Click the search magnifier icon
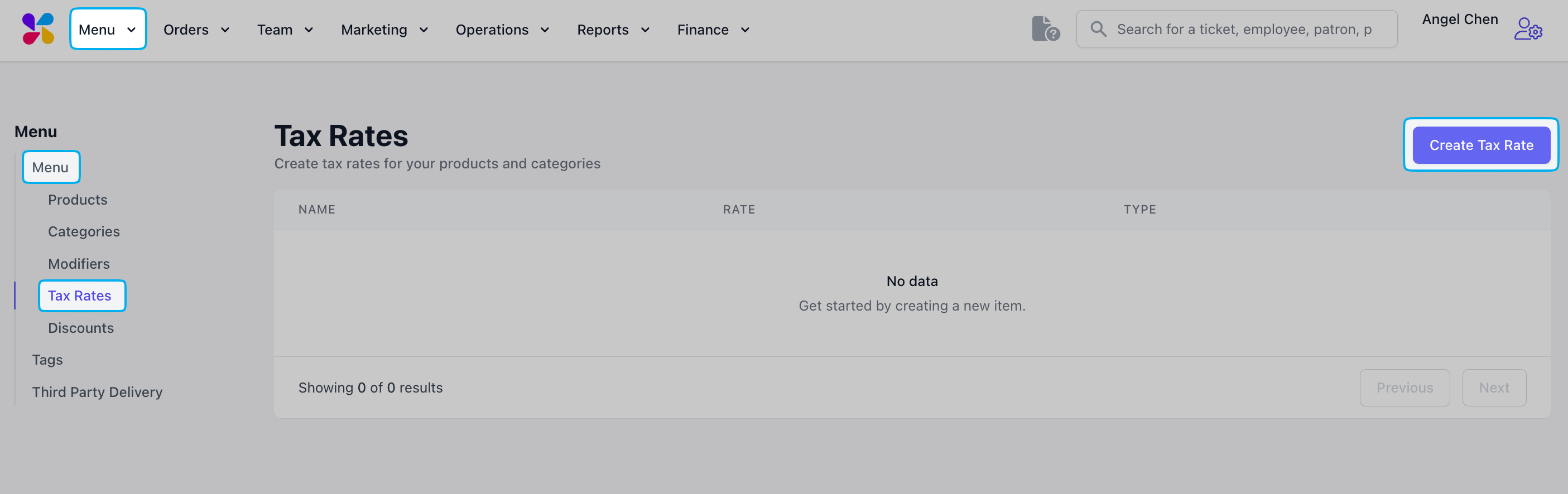This screenshot has height=494, width=1568. pyautogui.click(x=1098, y=28)
